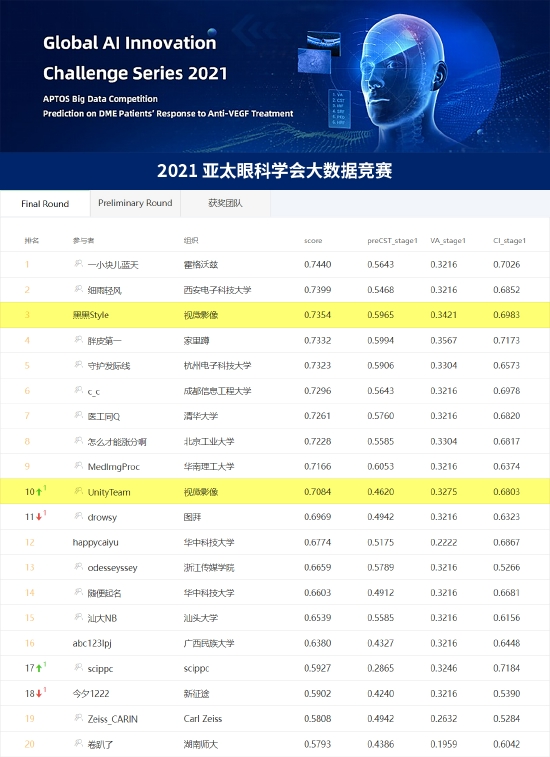Click red down arrow at rank 11

coord(39,517)
